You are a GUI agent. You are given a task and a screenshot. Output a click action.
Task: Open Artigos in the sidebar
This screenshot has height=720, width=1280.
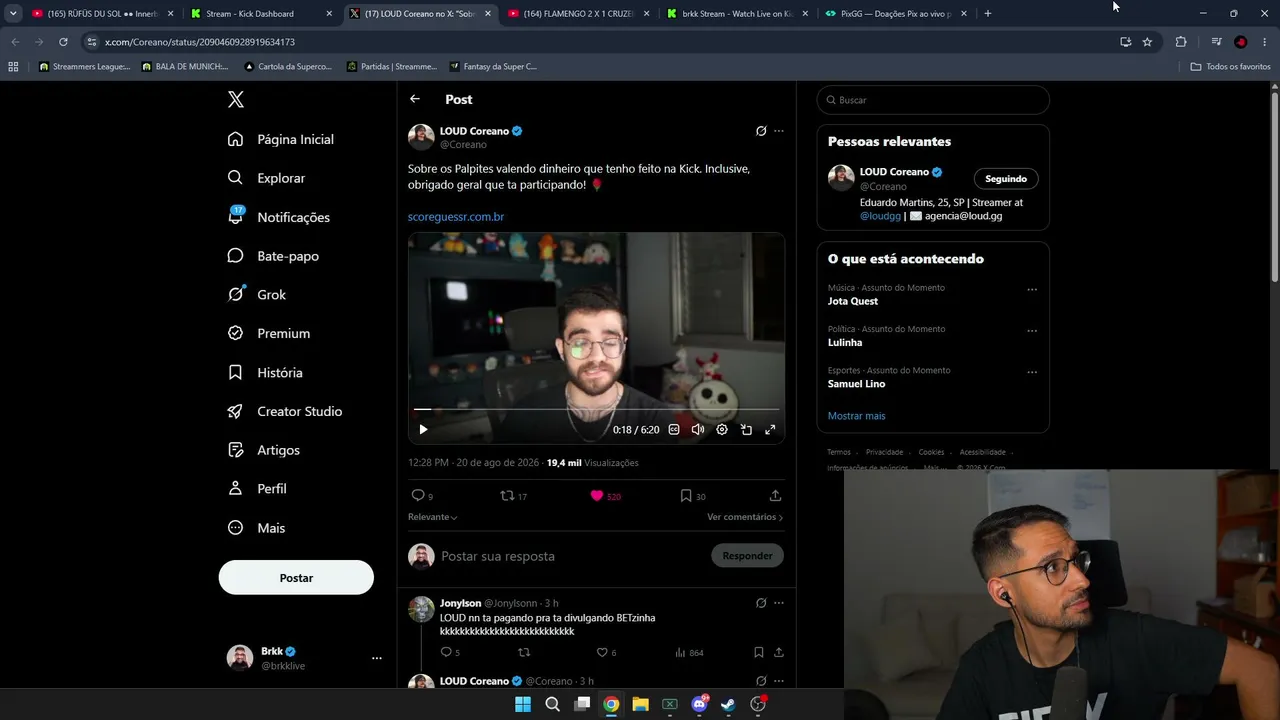point(264,450)
